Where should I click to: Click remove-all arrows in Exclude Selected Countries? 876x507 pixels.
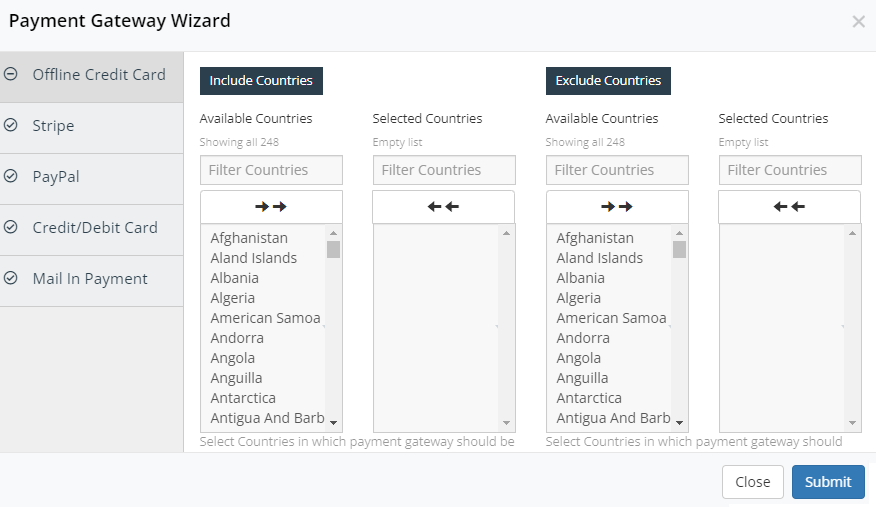pos(789,207)
